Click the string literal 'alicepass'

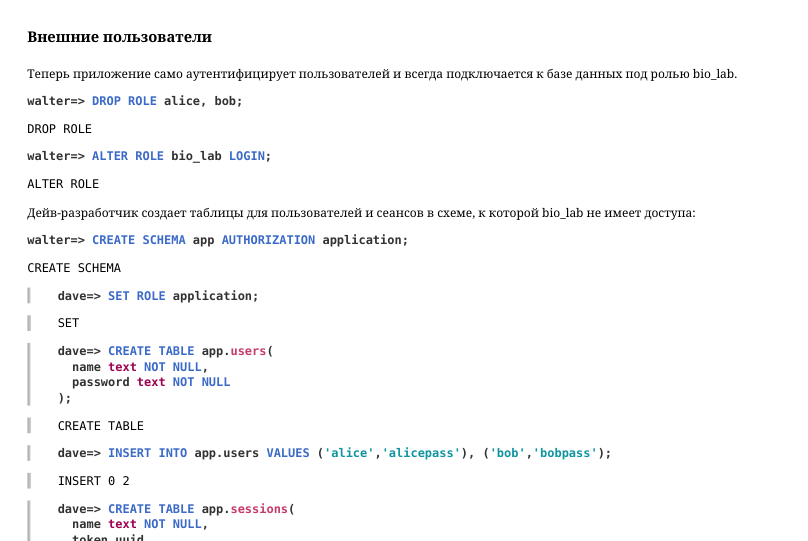tap(420, 453)
